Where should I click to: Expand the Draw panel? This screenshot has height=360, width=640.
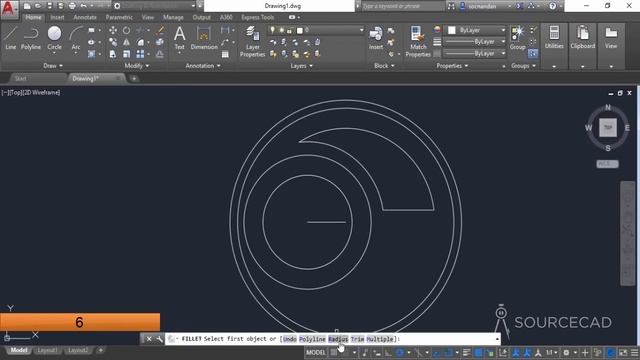[x=53, y=66]
